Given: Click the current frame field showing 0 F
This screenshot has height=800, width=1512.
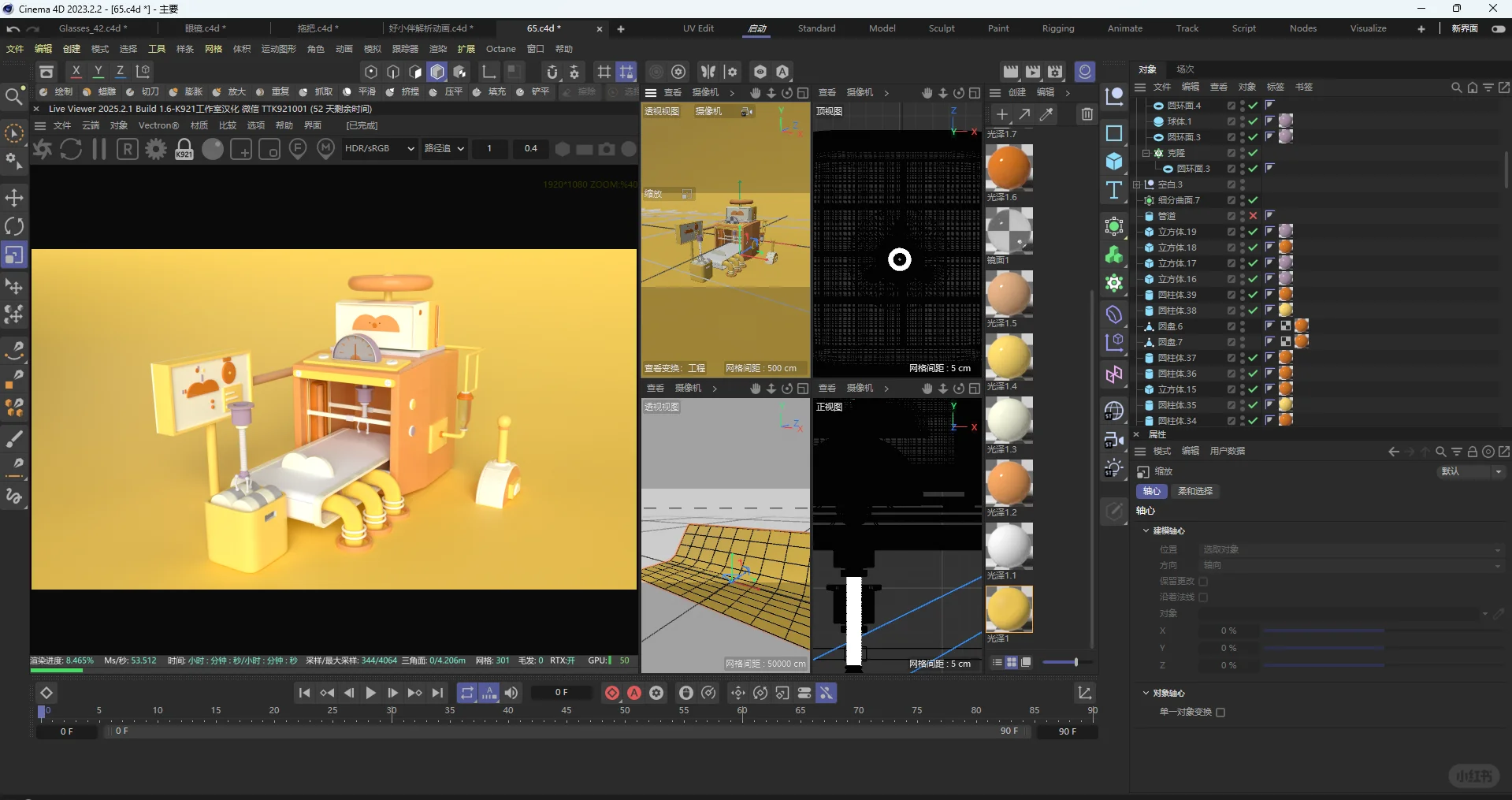Looking at the screenshot, I should tap(561, 693).
